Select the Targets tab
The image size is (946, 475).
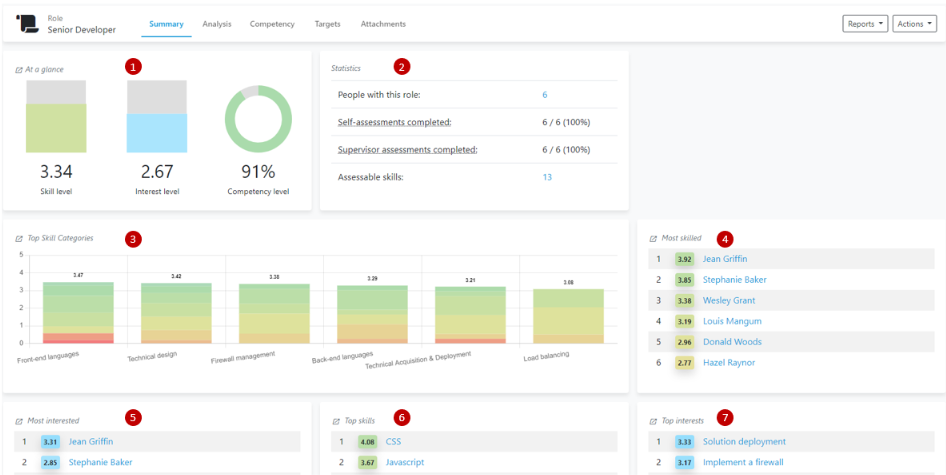(327, 23)
